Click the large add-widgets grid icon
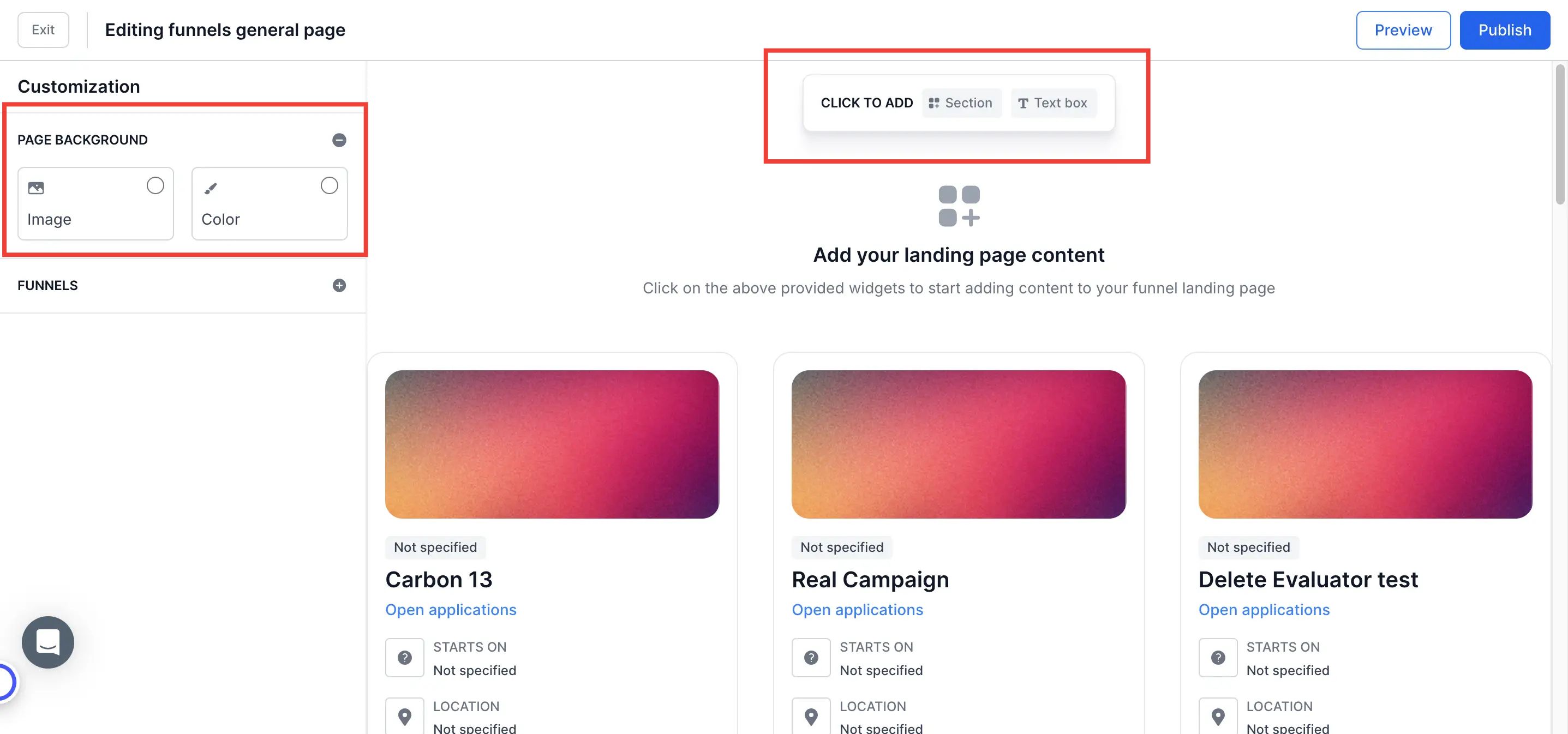This screenshot has width=1568, height=734. (x=959, y=206)
